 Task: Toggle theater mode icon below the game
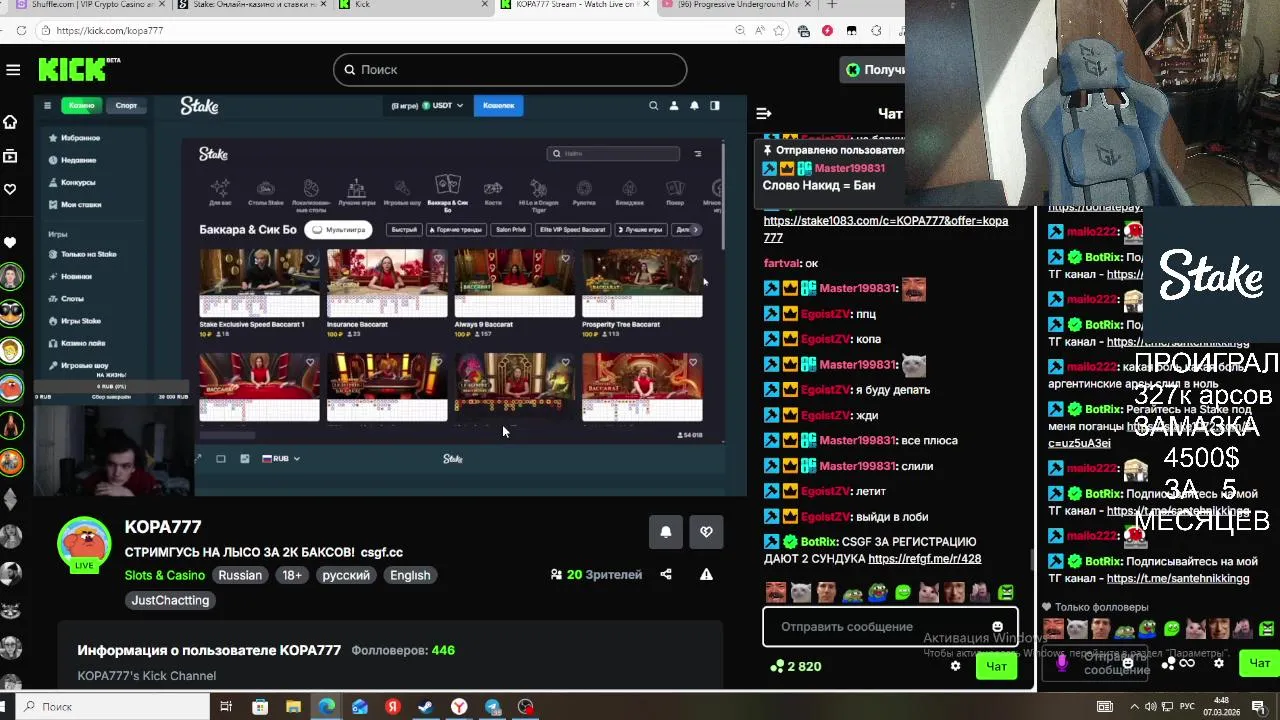click(221, 459)
